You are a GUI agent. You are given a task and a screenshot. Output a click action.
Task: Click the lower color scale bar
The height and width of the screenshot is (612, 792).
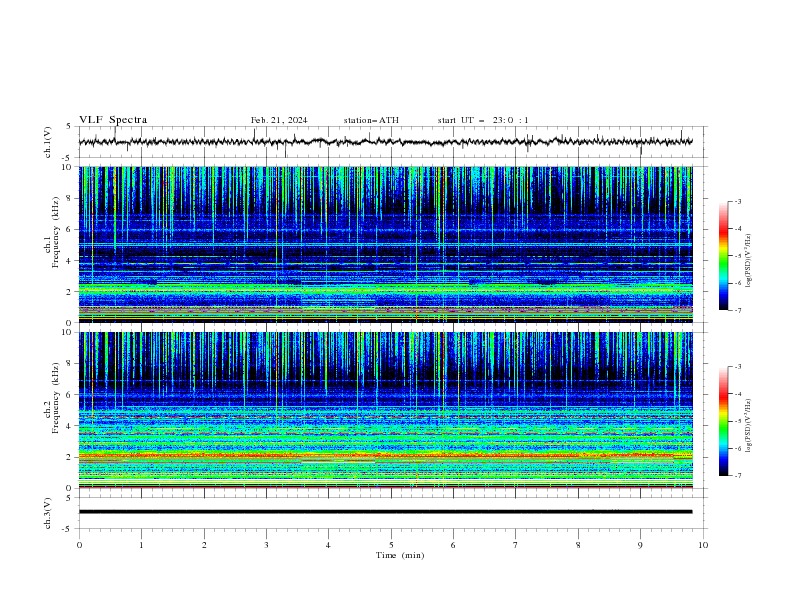(x=724, y=421)
